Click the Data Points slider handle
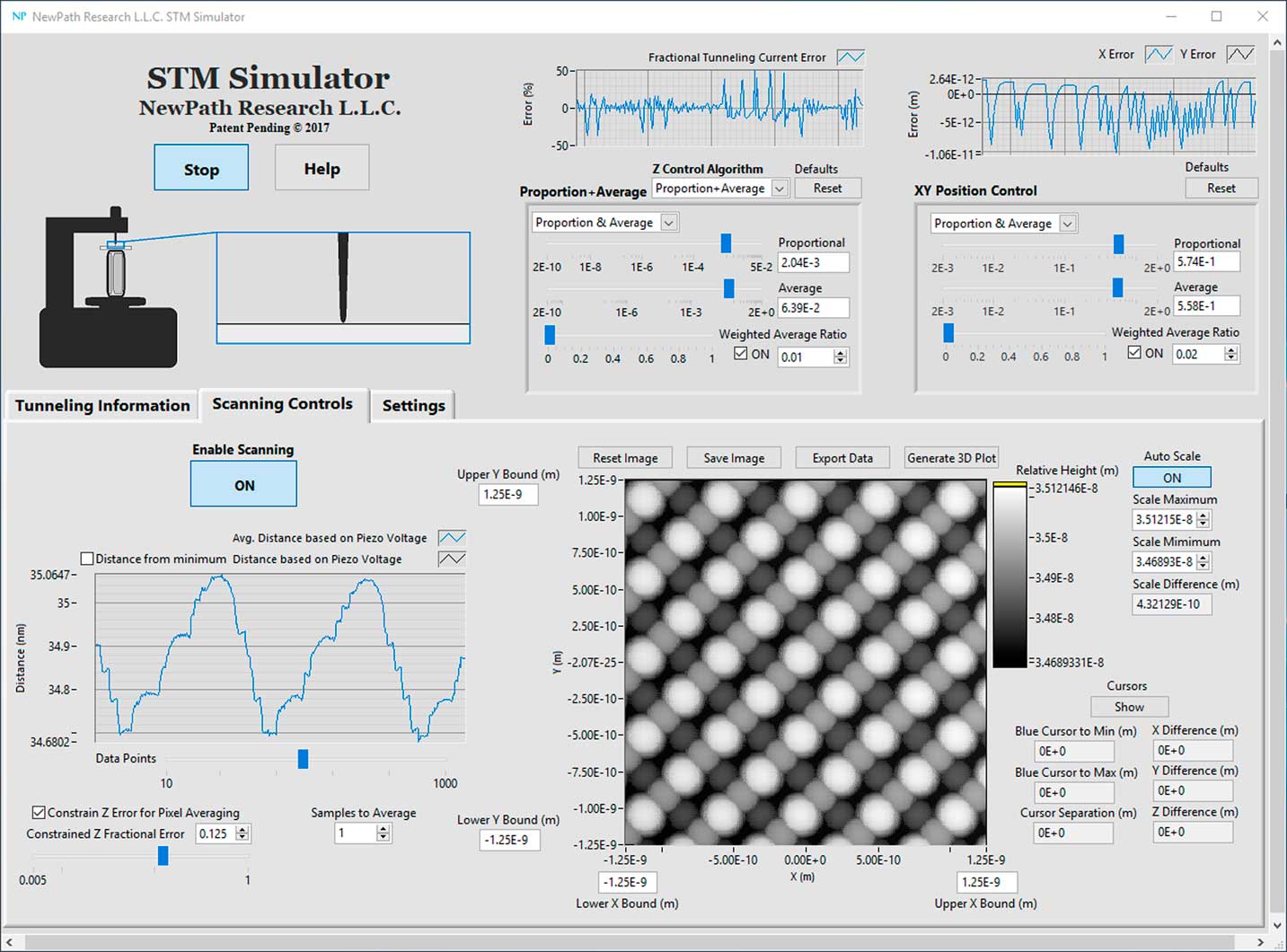Screen dimensions: 1287x952 point(304,759)
